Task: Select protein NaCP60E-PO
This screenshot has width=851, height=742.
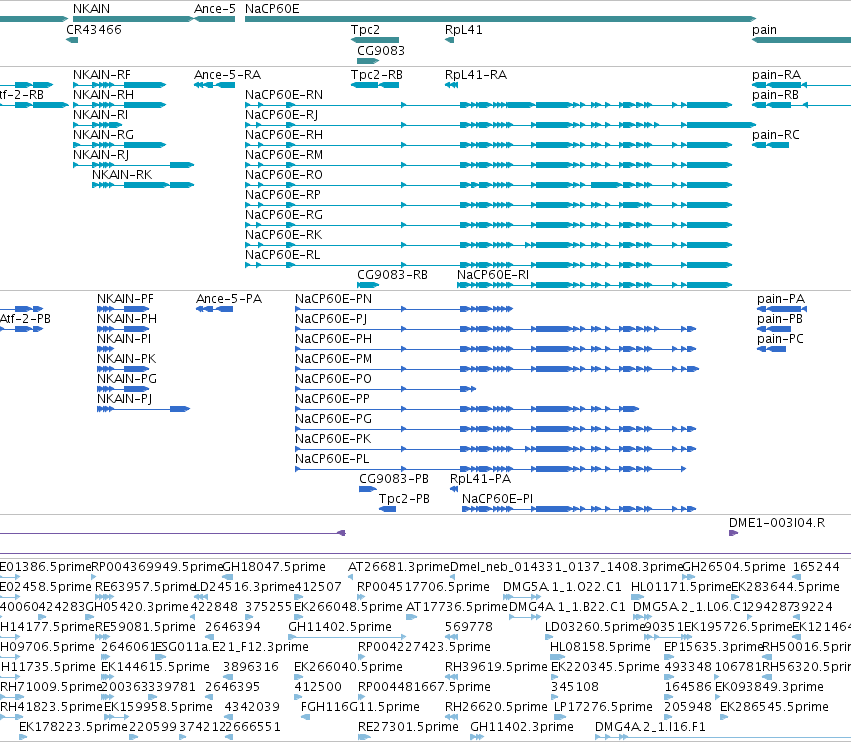Action: pos(333,379)
